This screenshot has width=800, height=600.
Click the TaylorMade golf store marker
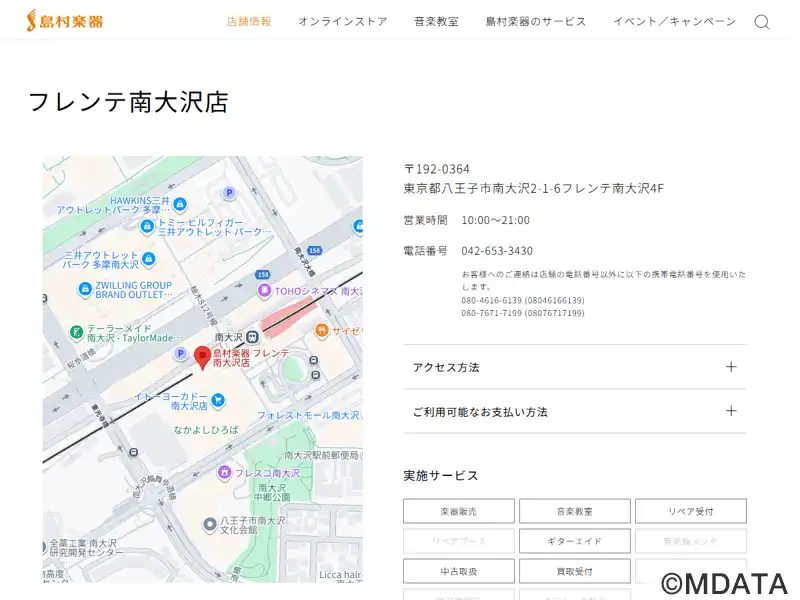(75, 332)
